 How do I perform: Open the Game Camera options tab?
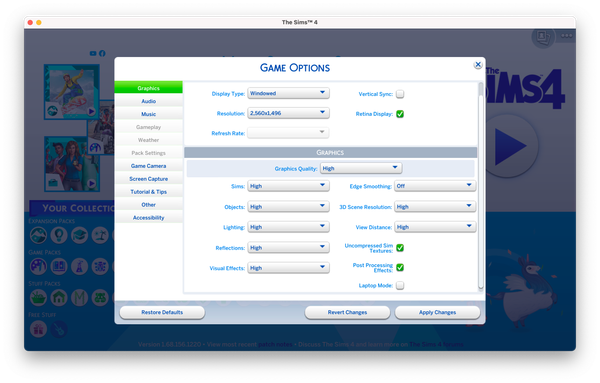coord(148,166)
